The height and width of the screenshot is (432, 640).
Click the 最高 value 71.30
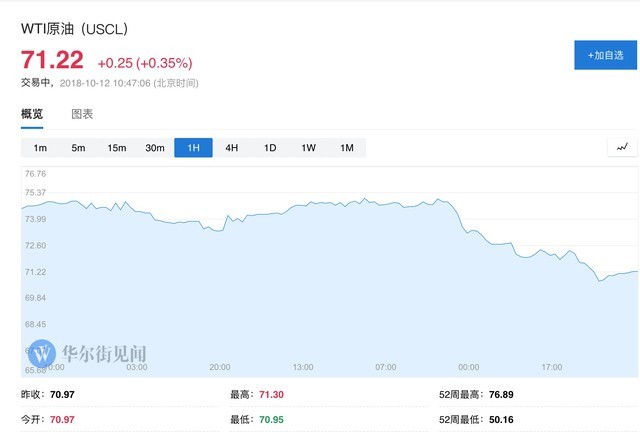271,394
